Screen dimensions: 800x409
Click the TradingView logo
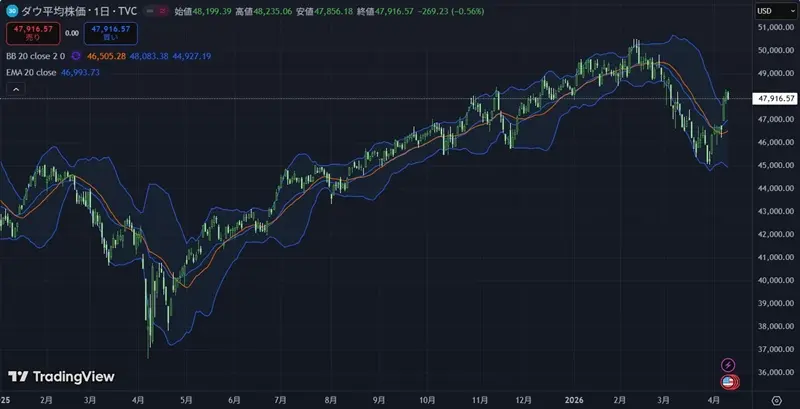tap(61, 377)
